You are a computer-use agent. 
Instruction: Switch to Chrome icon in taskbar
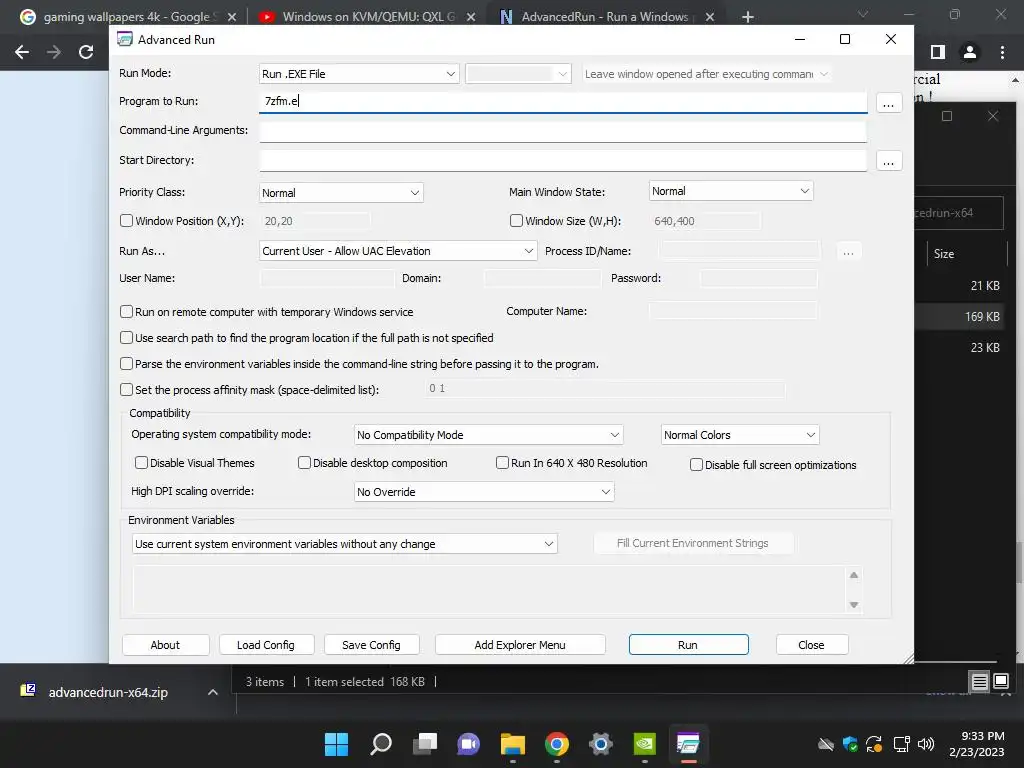tap(556, 744)
